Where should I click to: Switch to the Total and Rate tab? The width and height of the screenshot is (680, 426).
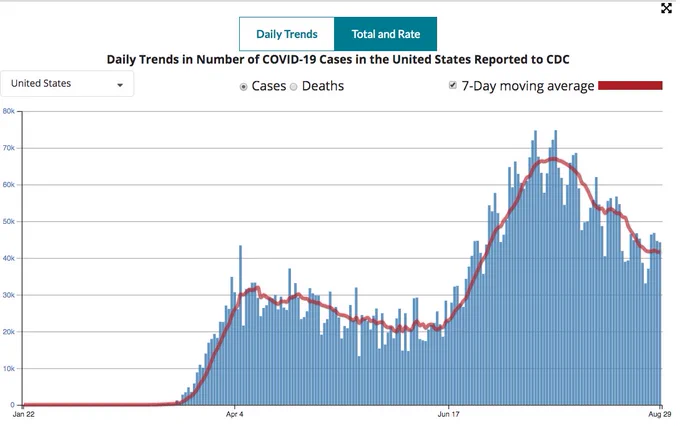tap(386, 34)
